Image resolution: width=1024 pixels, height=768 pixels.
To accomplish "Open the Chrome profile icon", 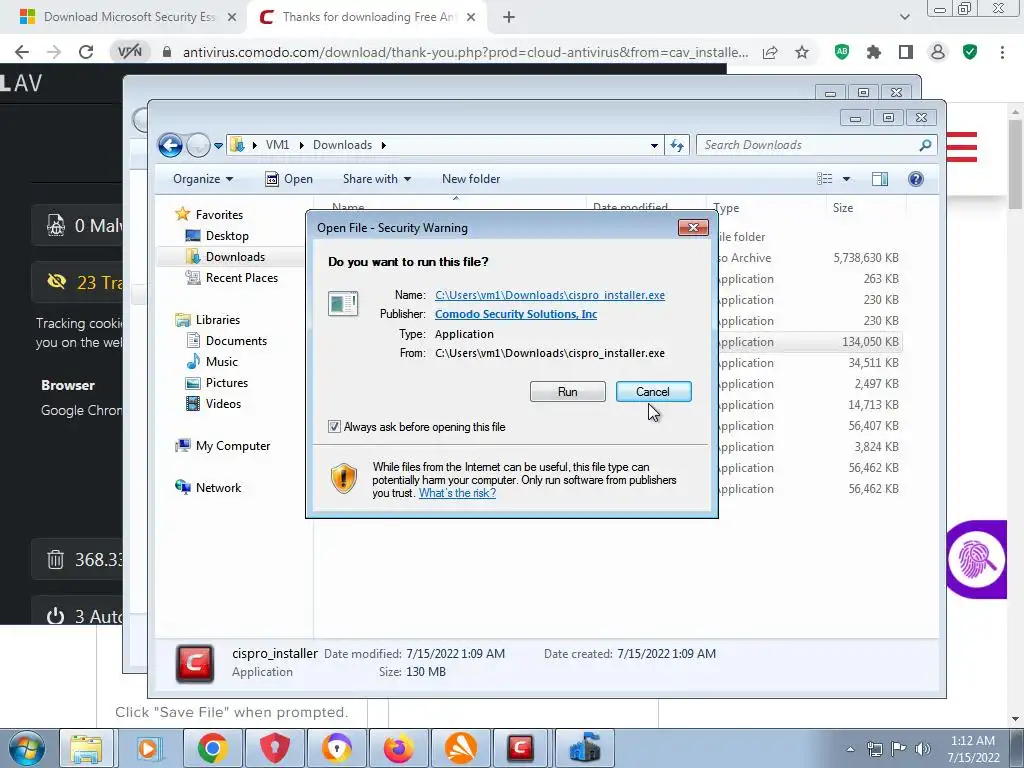I will pos(938,52).
